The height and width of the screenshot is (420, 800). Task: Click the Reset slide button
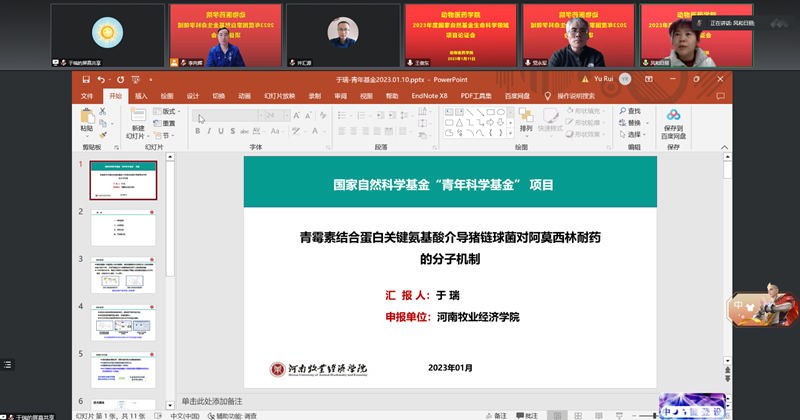point(167,123)
